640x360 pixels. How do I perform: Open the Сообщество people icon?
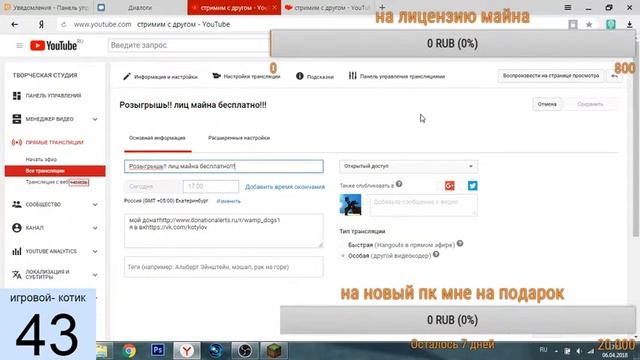click(17, 204)
